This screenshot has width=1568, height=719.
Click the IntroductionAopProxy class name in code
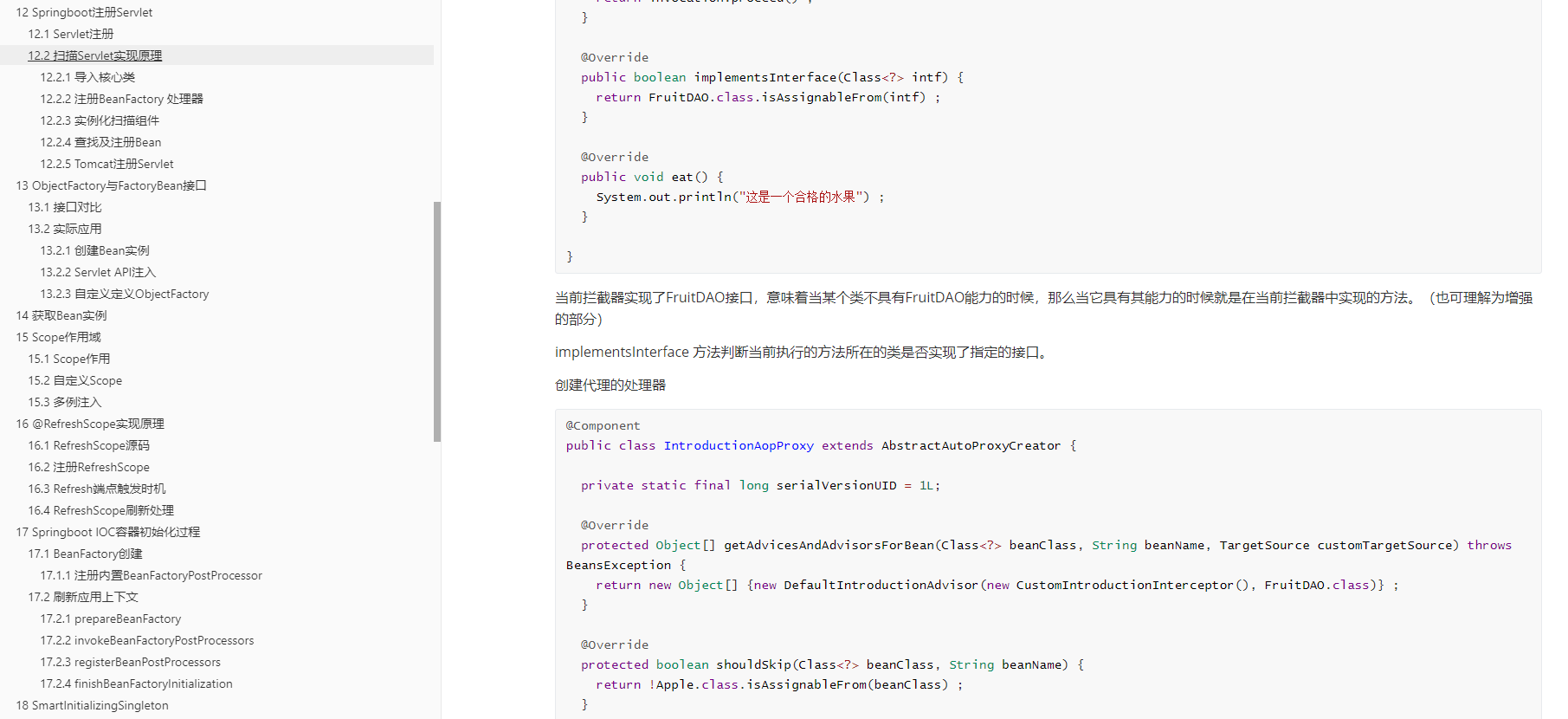coord(739,445)
